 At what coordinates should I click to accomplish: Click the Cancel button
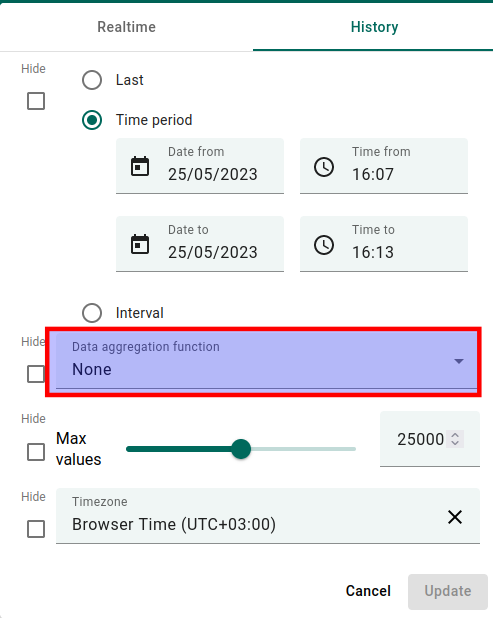click(x=368, y=591)
